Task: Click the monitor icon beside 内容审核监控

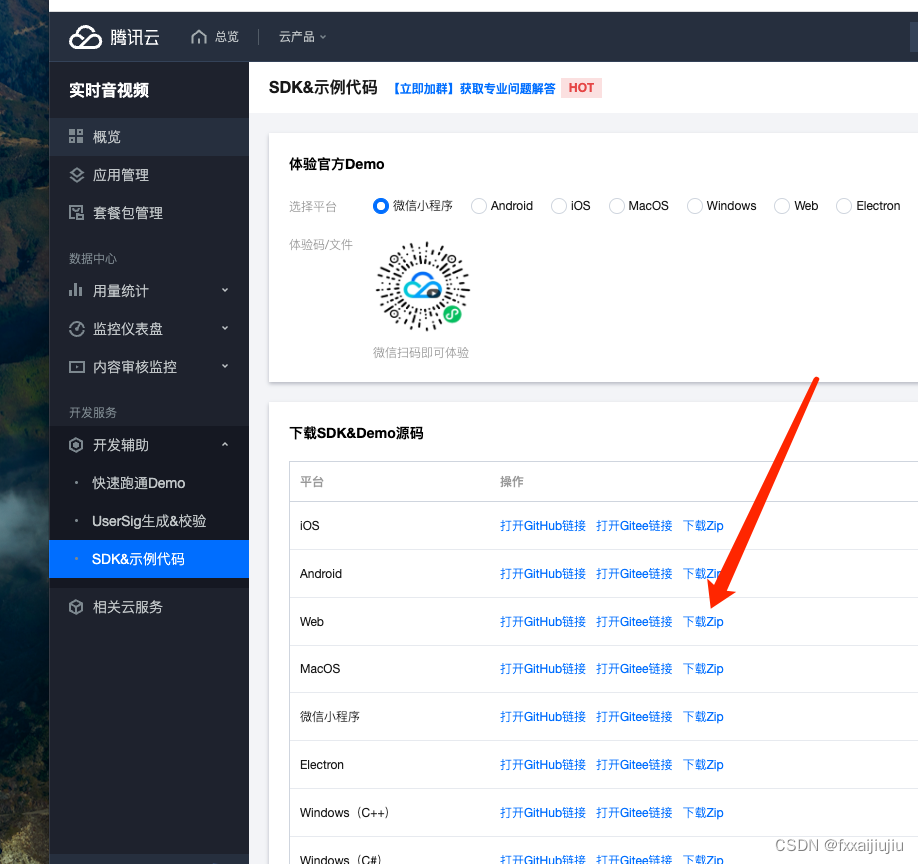Action: pos(77,367)
